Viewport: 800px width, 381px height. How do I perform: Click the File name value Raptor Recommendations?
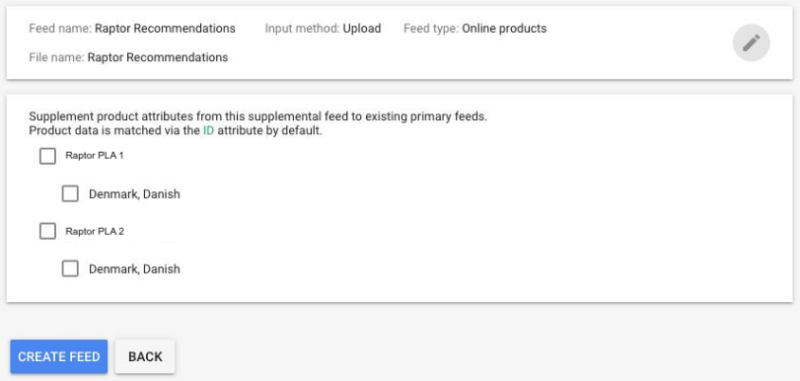coord(158,57)
